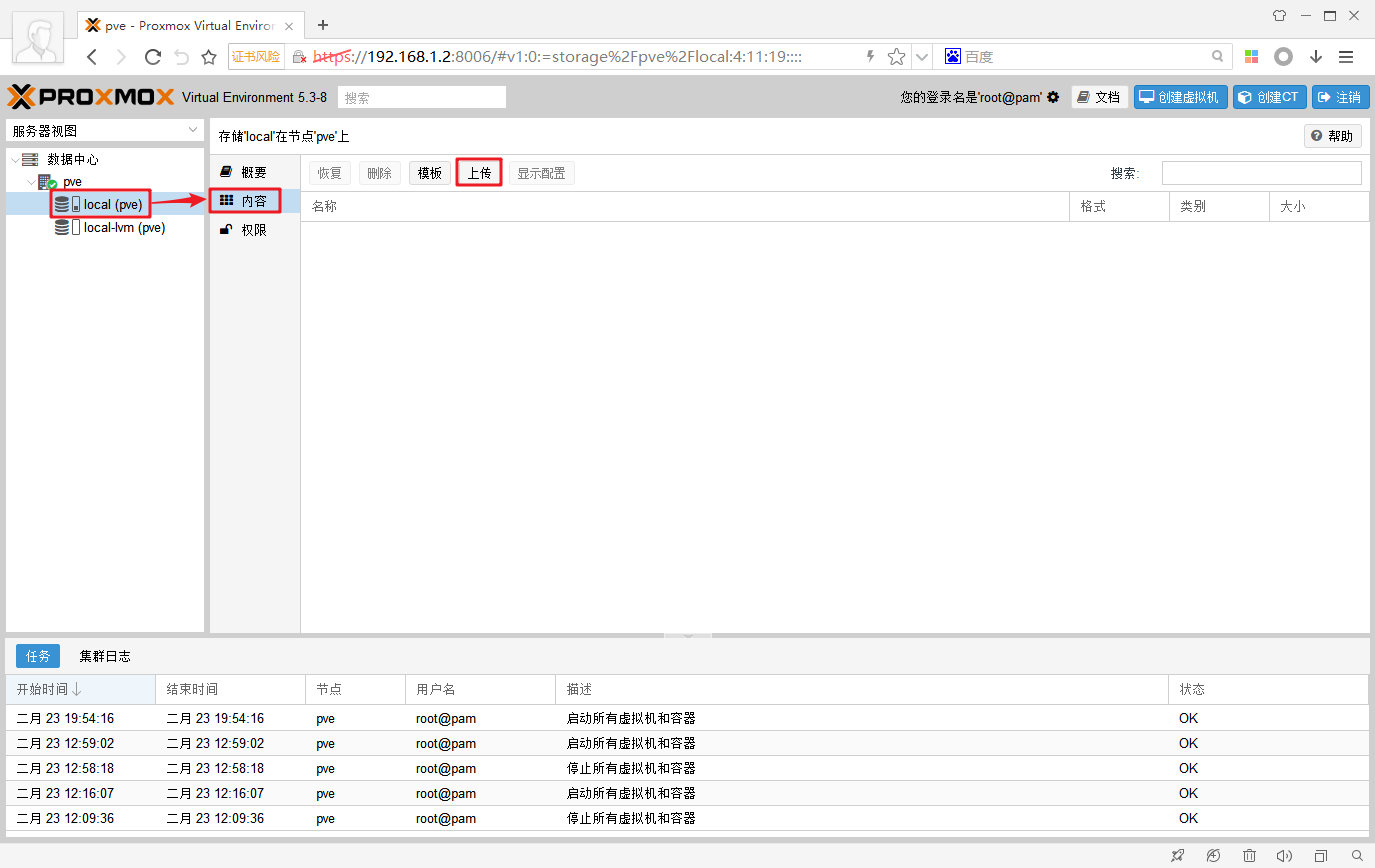
Task: Click 创建虚拟机 to create a VM
Action: pyautogui.click(x=1180, y=97)
